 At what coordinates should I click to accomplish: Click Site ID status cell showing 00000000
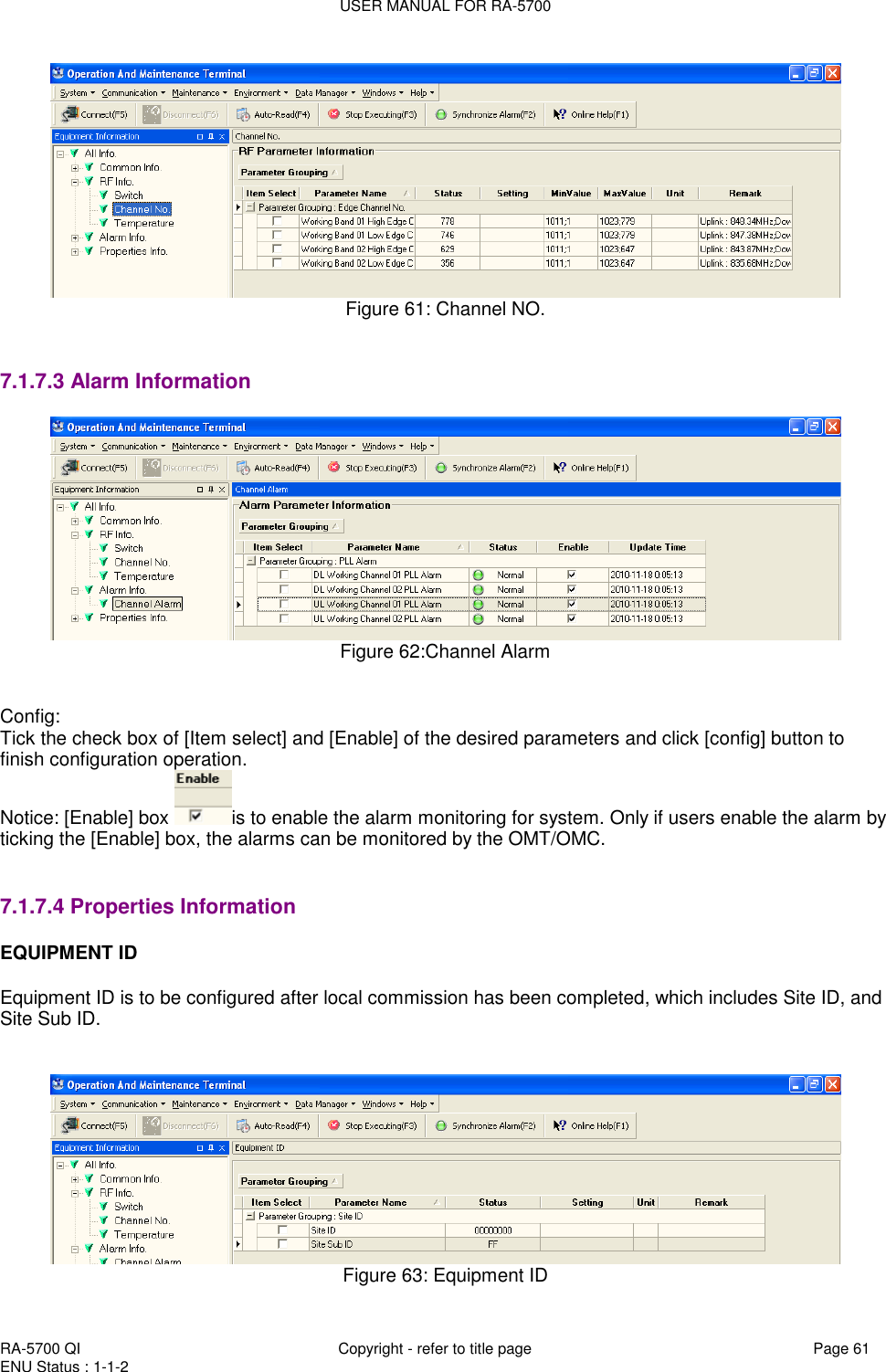pos(492,1230)
